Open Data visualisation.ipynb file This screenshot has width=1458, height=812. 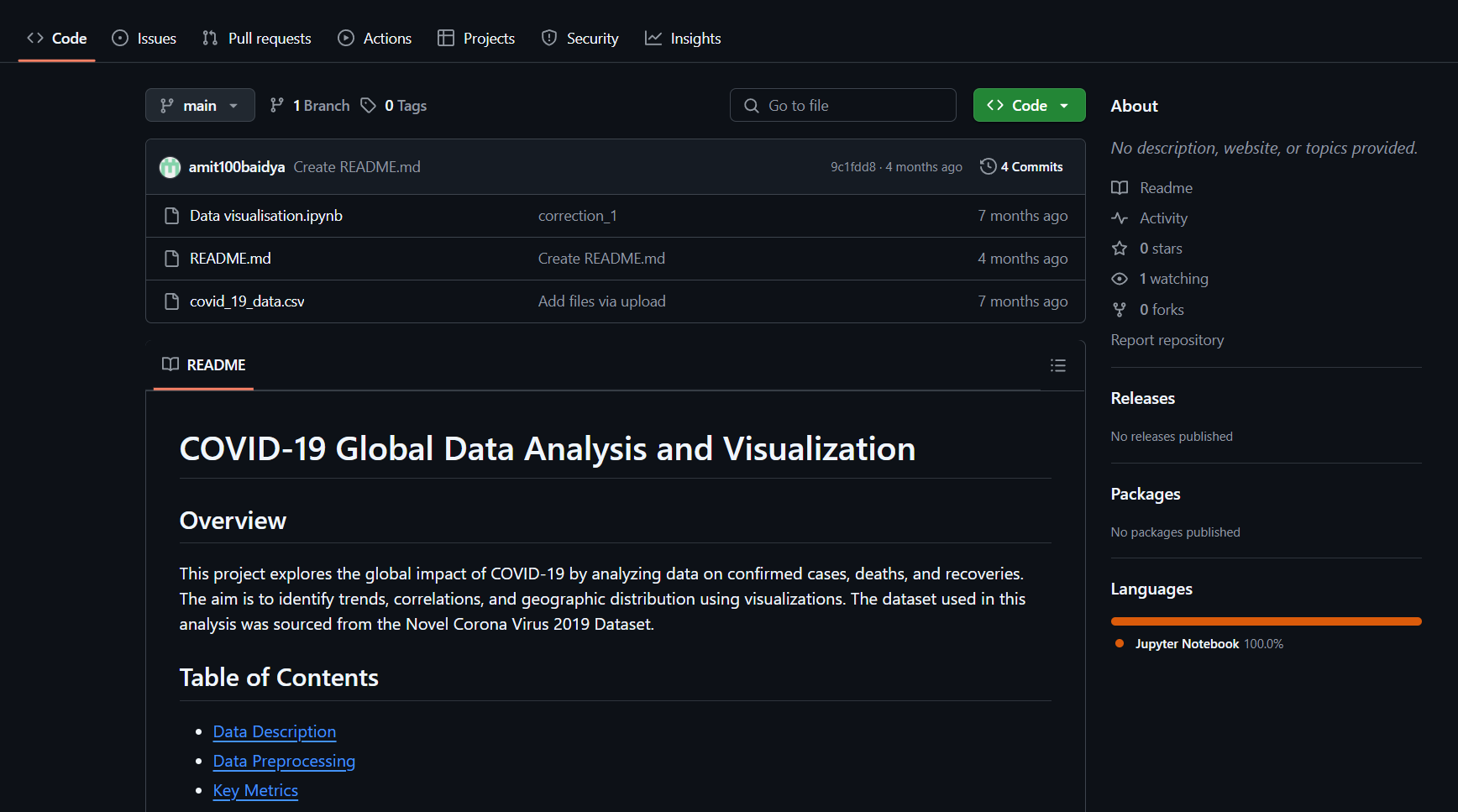[x=266, y=216]
